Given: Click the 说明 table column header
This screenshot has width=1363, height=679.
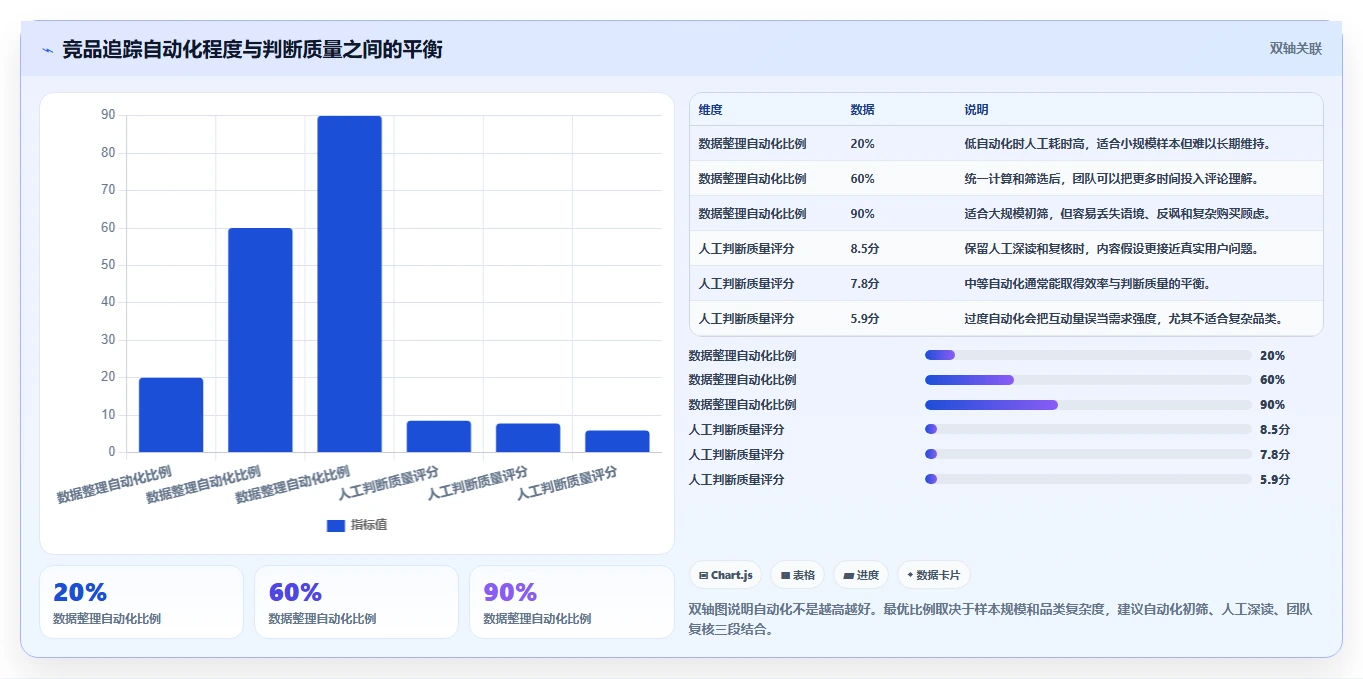Looking at the screenshot, I should tap(976, 109).
